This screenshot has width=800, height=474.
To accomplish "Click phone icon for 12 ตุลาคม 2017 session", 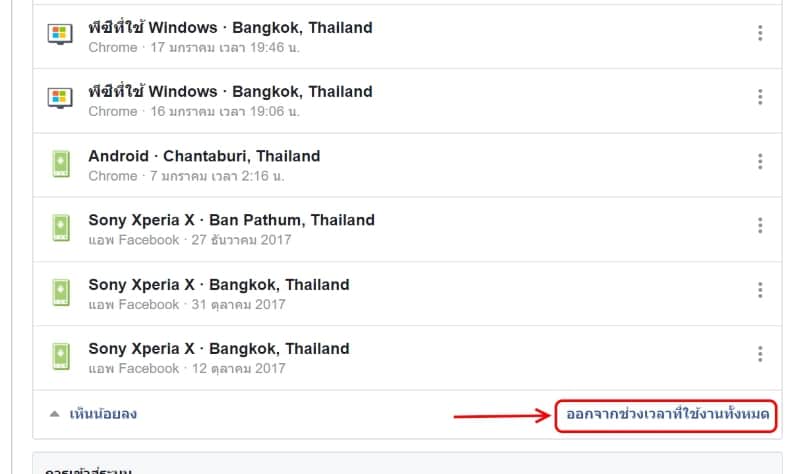I will 60,358.
